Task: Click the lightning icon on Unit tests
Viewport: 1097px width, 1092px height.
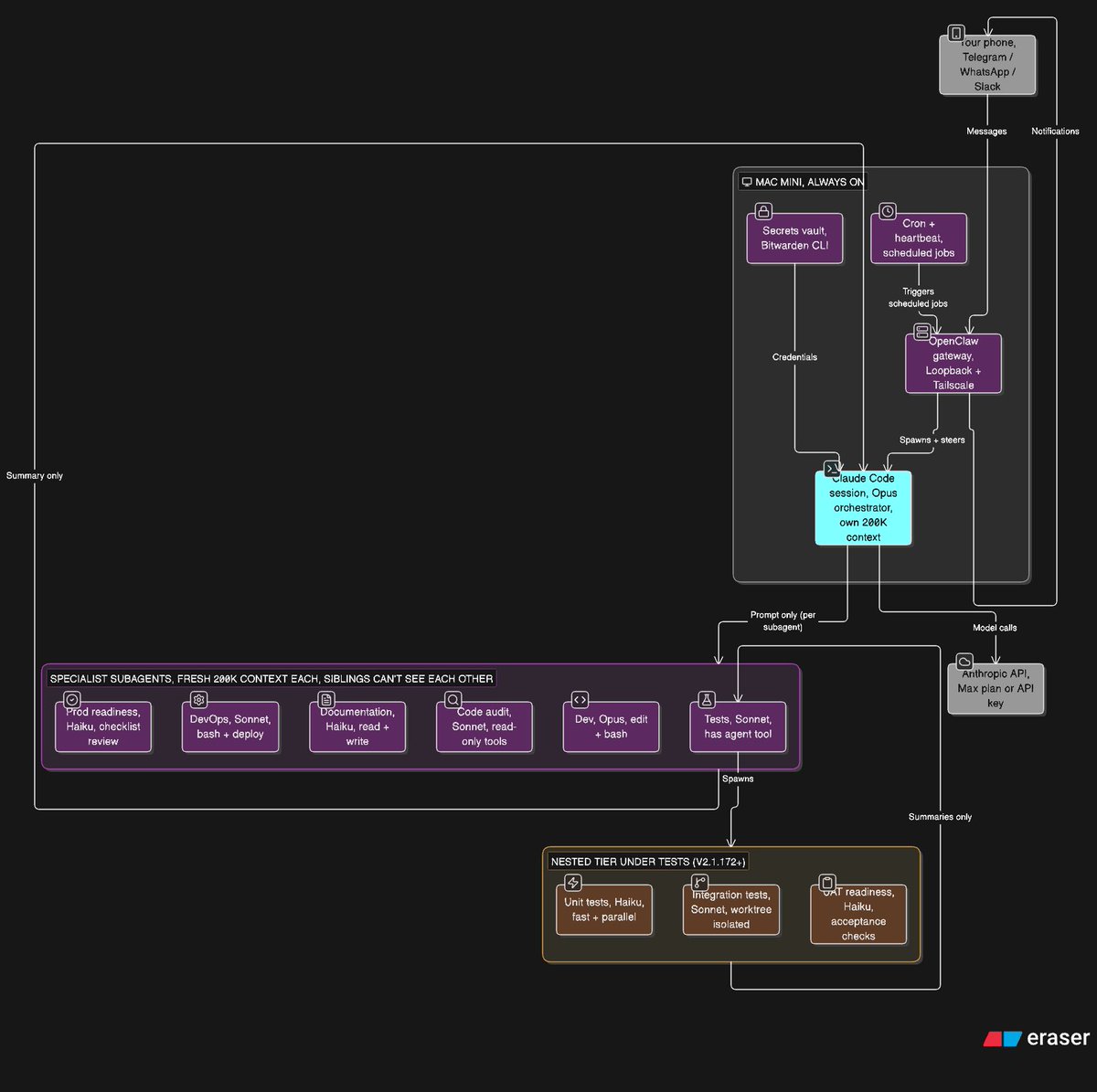Action: [573, 883]
